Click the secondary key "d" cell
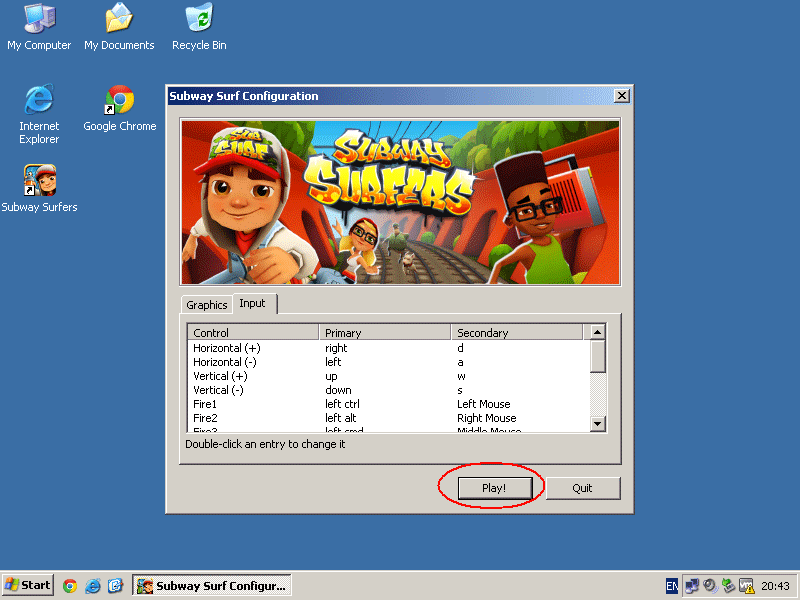Screen dimensions: 800x600 point(460,348)
